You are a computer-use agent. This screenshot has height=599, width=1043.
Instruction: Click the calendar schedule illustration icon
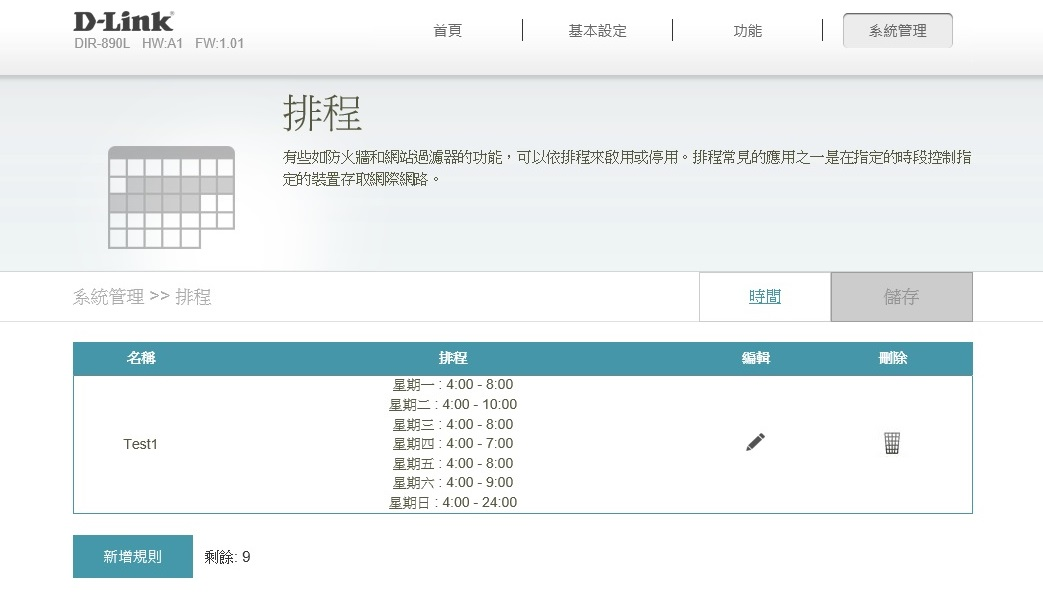(170, 198)
